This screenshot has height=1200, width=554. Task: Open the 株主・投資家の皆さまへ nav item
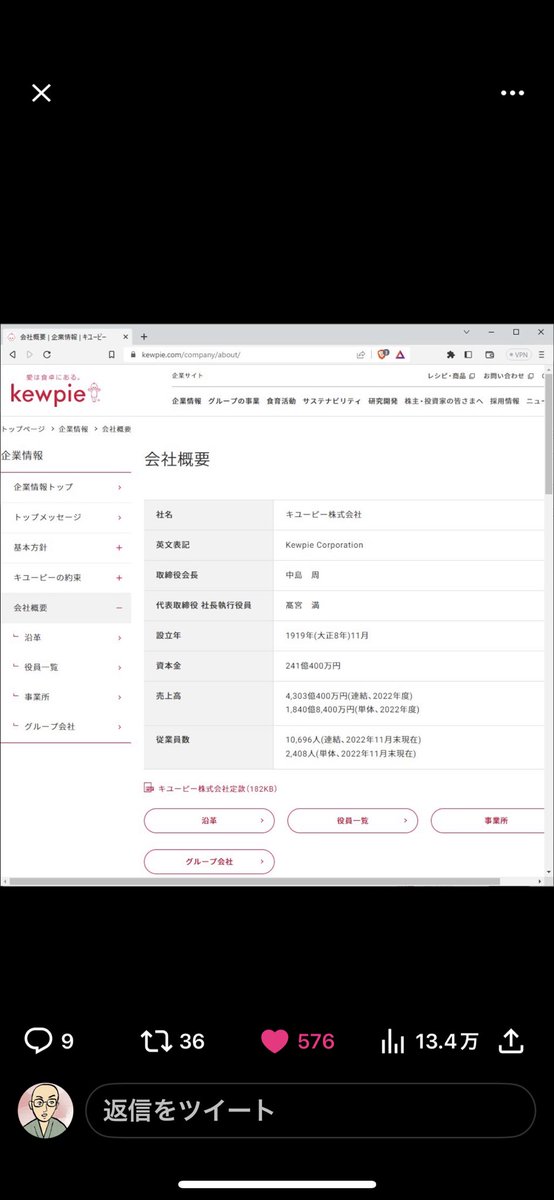pos(444,400)
